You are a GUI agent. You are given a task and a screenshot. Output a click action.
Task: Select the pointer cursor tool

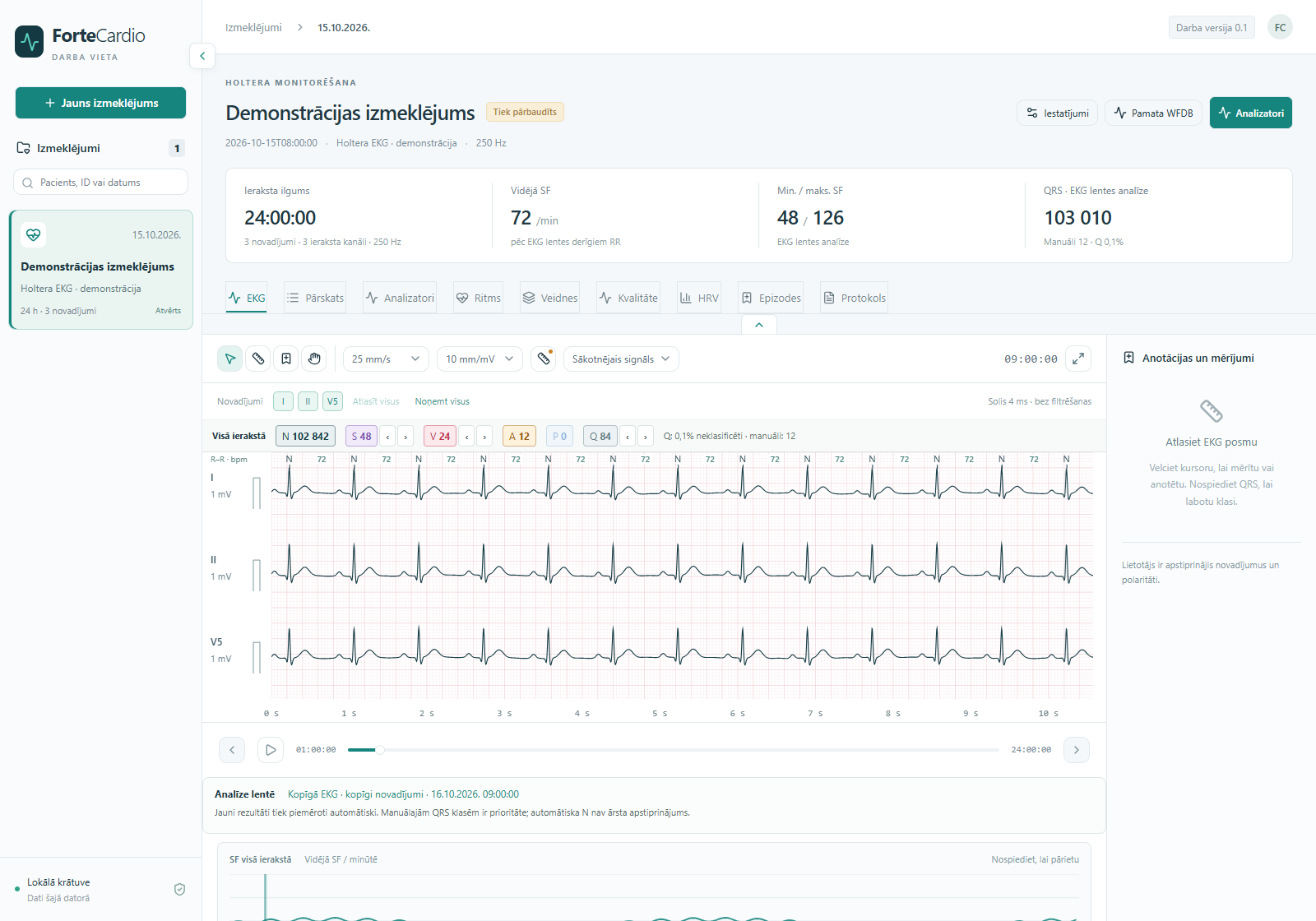tap(229, 359)
